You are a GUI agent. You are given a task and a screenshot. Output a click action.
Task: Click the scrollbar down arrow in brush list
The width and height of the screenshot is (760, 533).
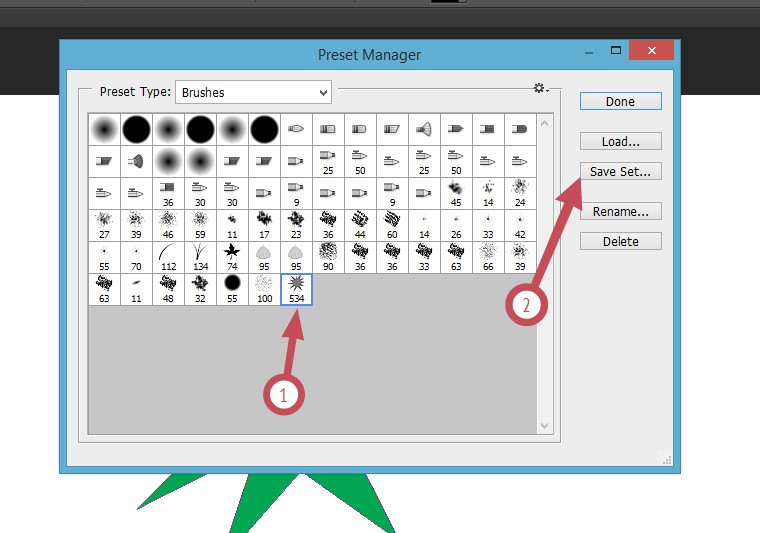click(x=544, y=425)
